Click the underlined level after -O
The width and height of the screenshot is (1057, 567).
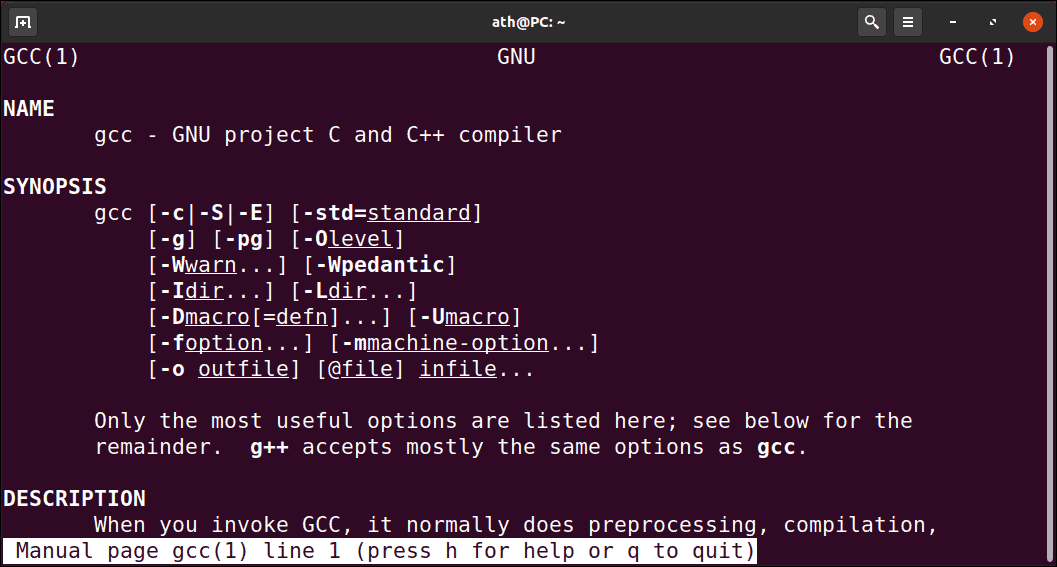360,239
